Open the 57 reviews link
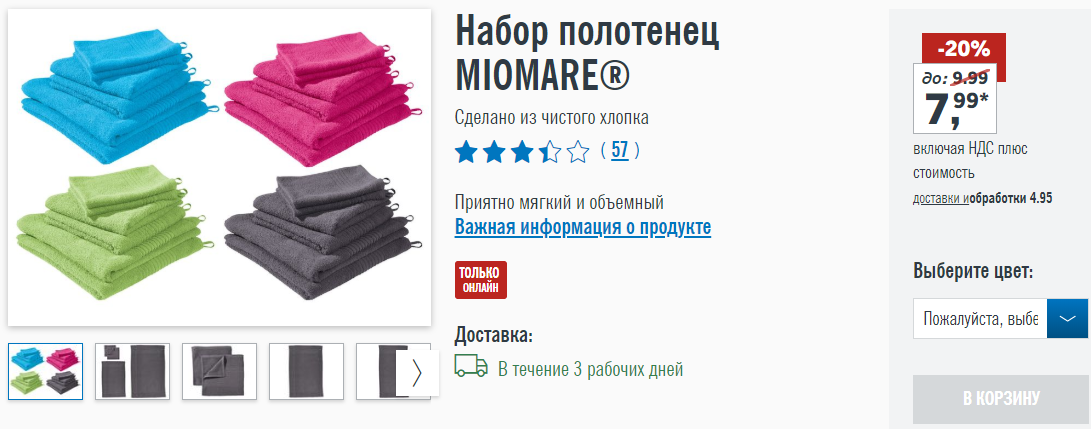 point(619,150)
